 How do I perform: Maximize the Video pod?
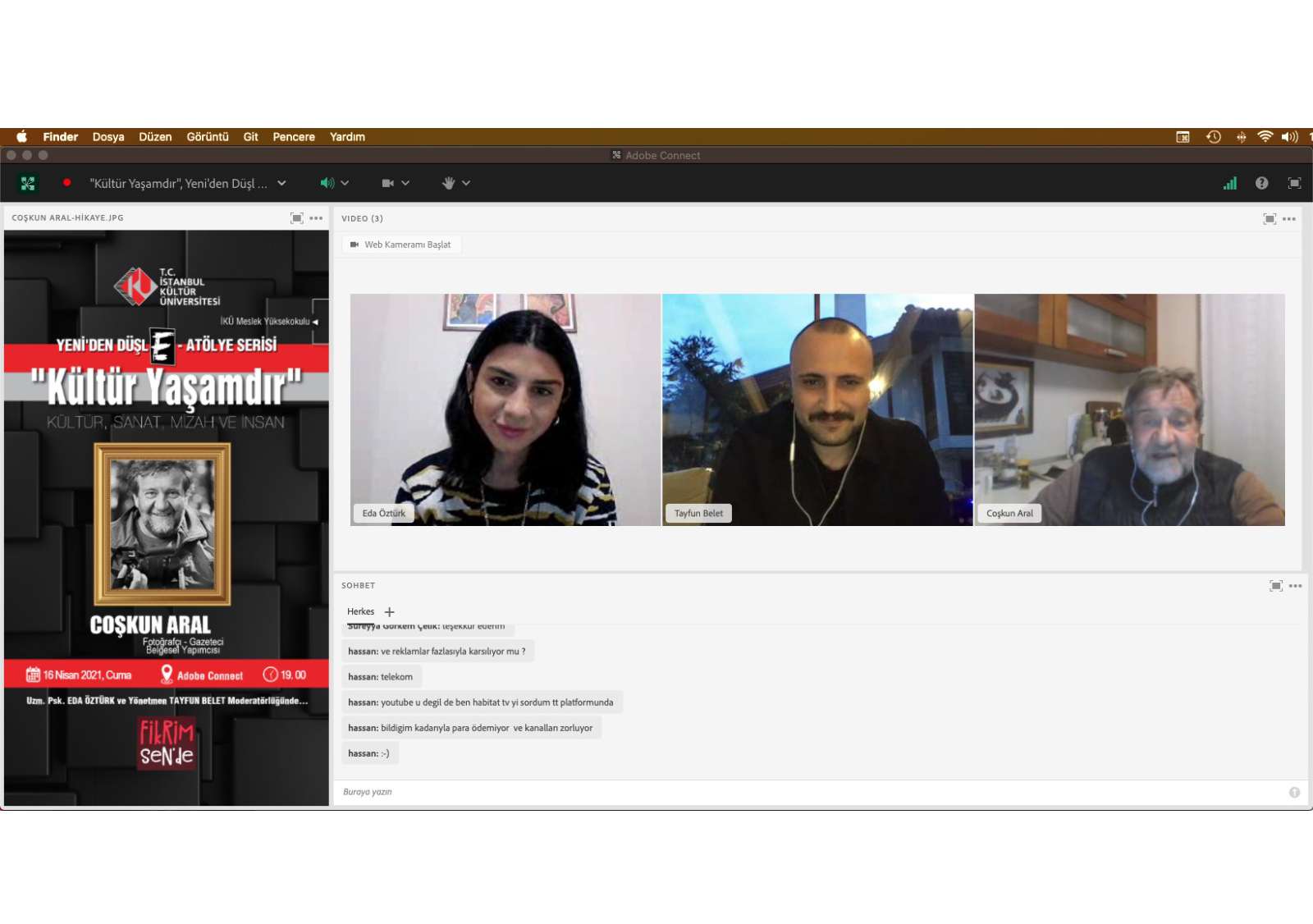(x=1270, y=218)
